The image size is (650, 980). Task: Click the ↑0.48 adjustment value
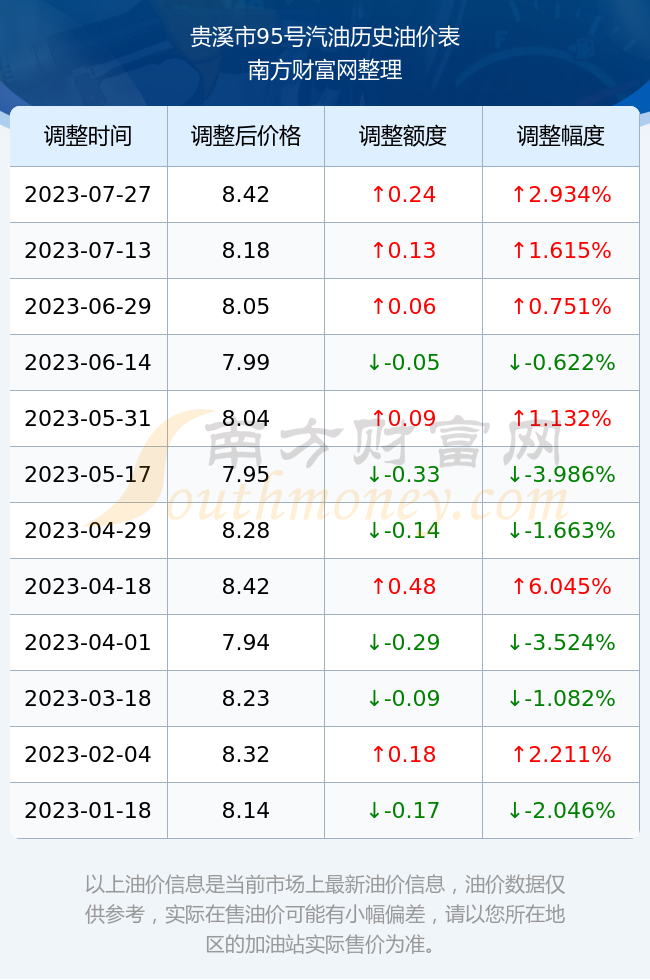(403, 586)
